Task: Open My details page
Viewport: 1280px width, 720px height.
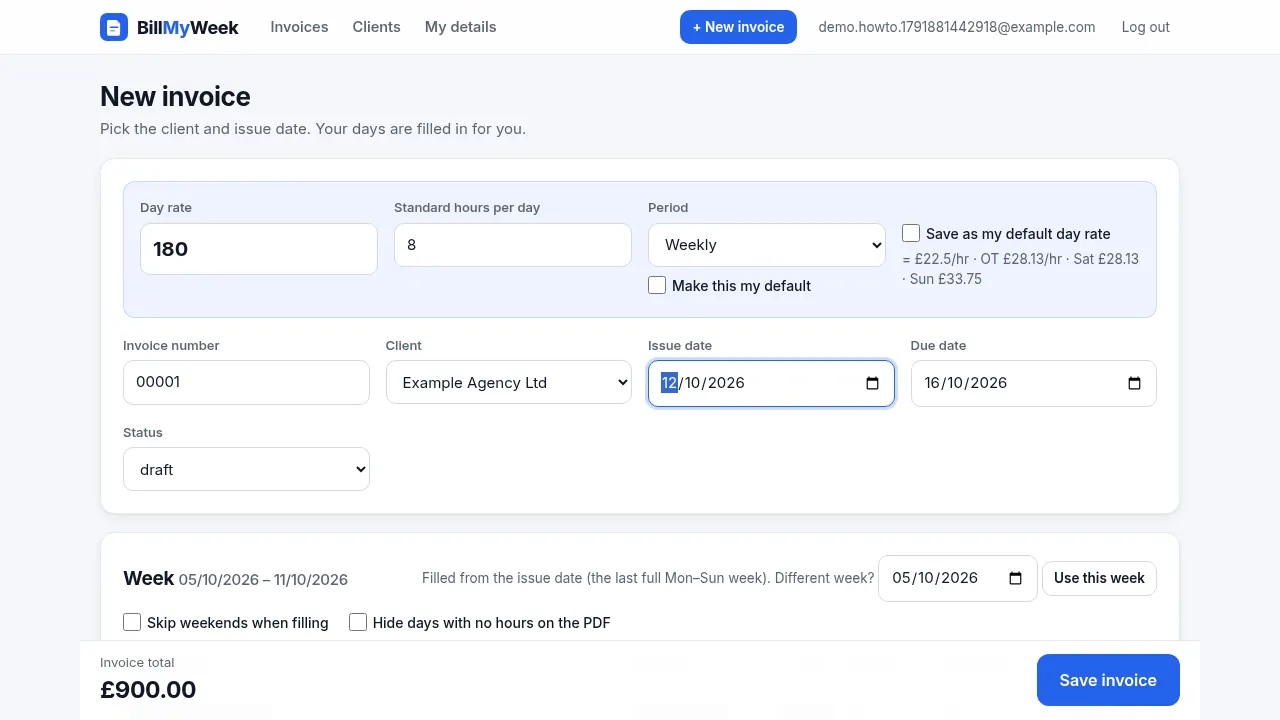Action: 460,27
